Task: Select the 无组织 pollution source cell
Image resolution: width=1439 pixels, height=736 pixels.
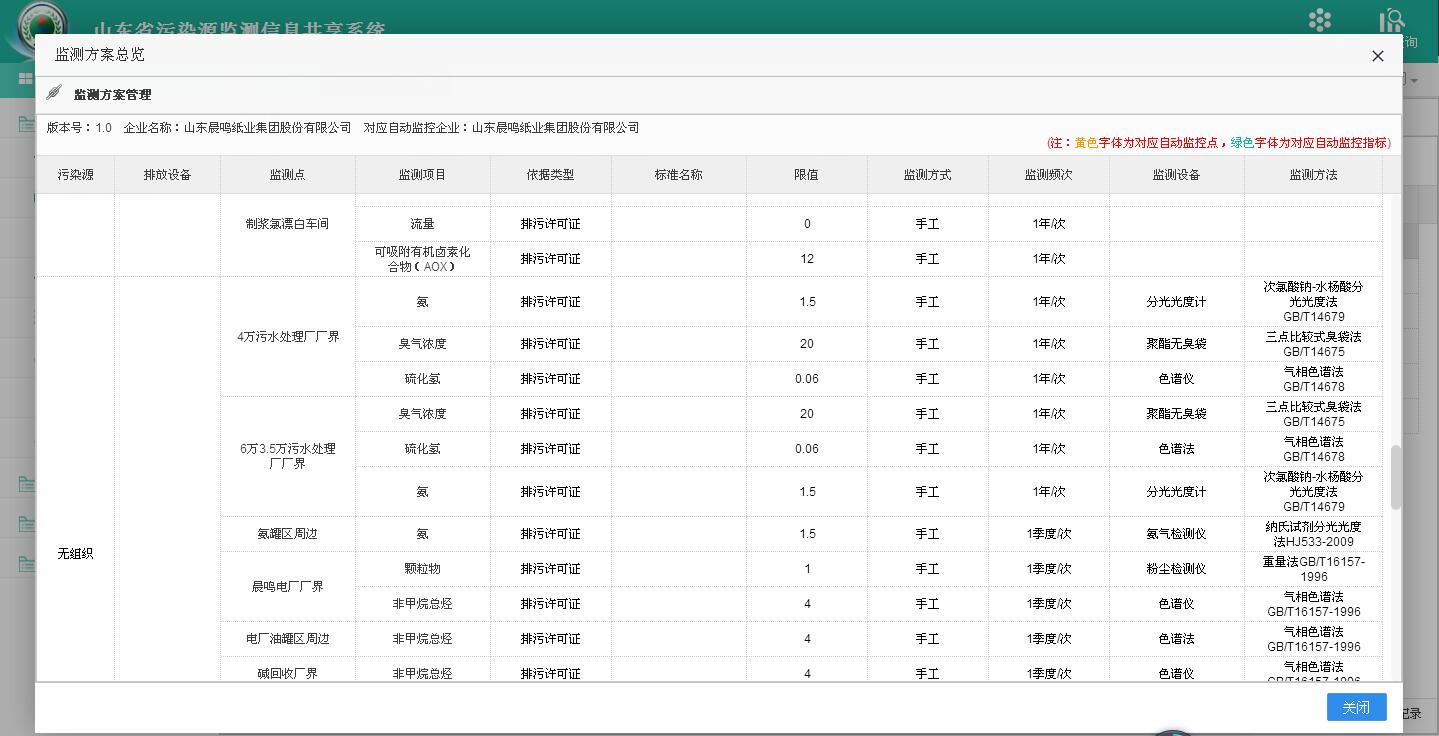Action: click(x=75, y=553)
